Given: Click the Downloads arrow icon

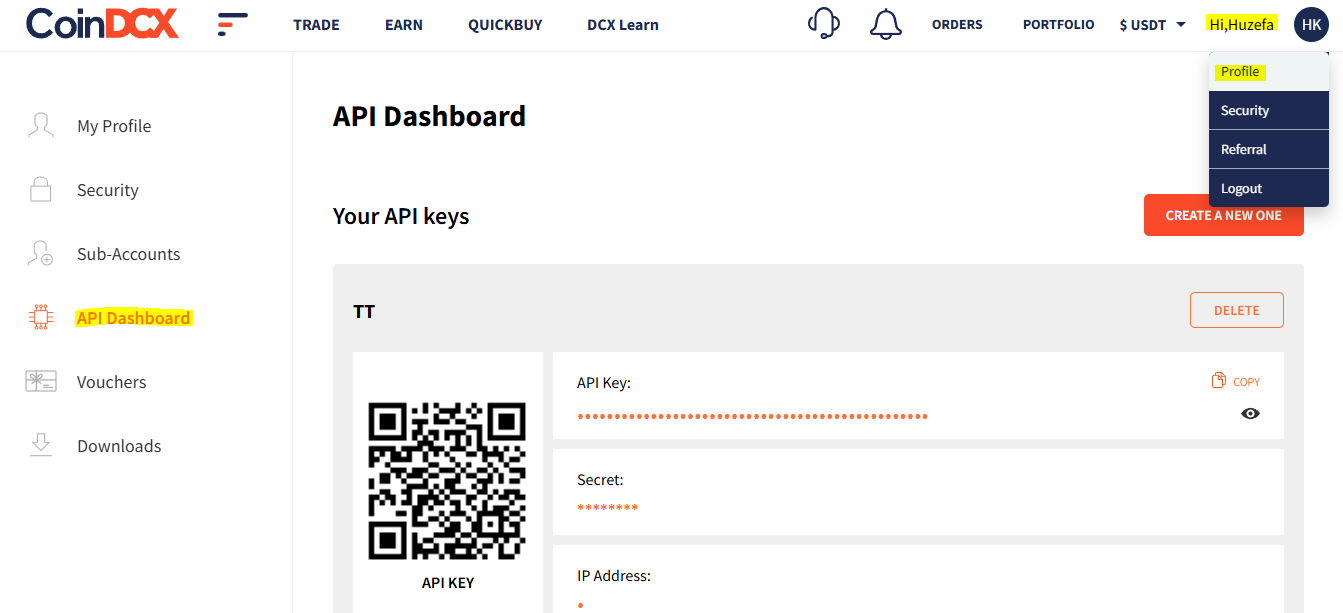Looking at the screenshot, I should [41, 445].
